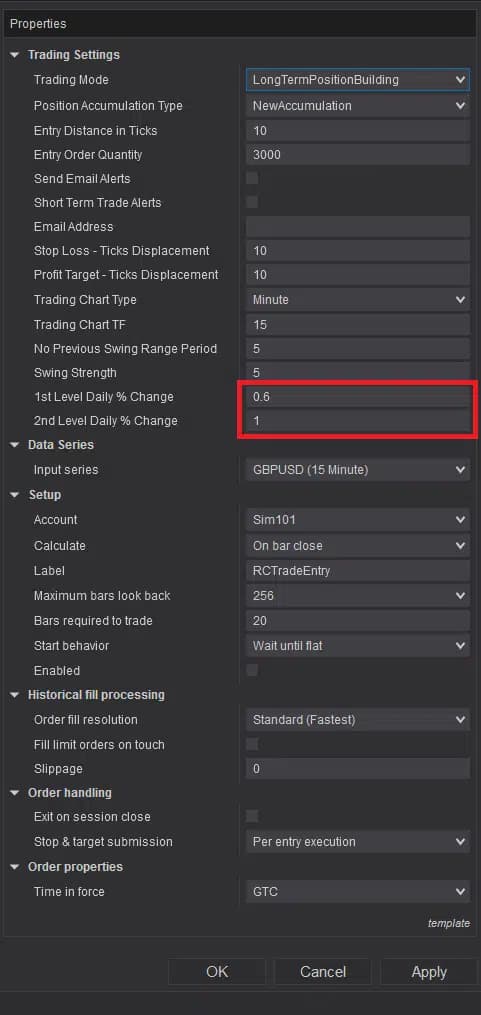Collapse the Trading Settings section
Viewport: 481px width, 1015px height.
pyautogui.click(x=15, y=55)
